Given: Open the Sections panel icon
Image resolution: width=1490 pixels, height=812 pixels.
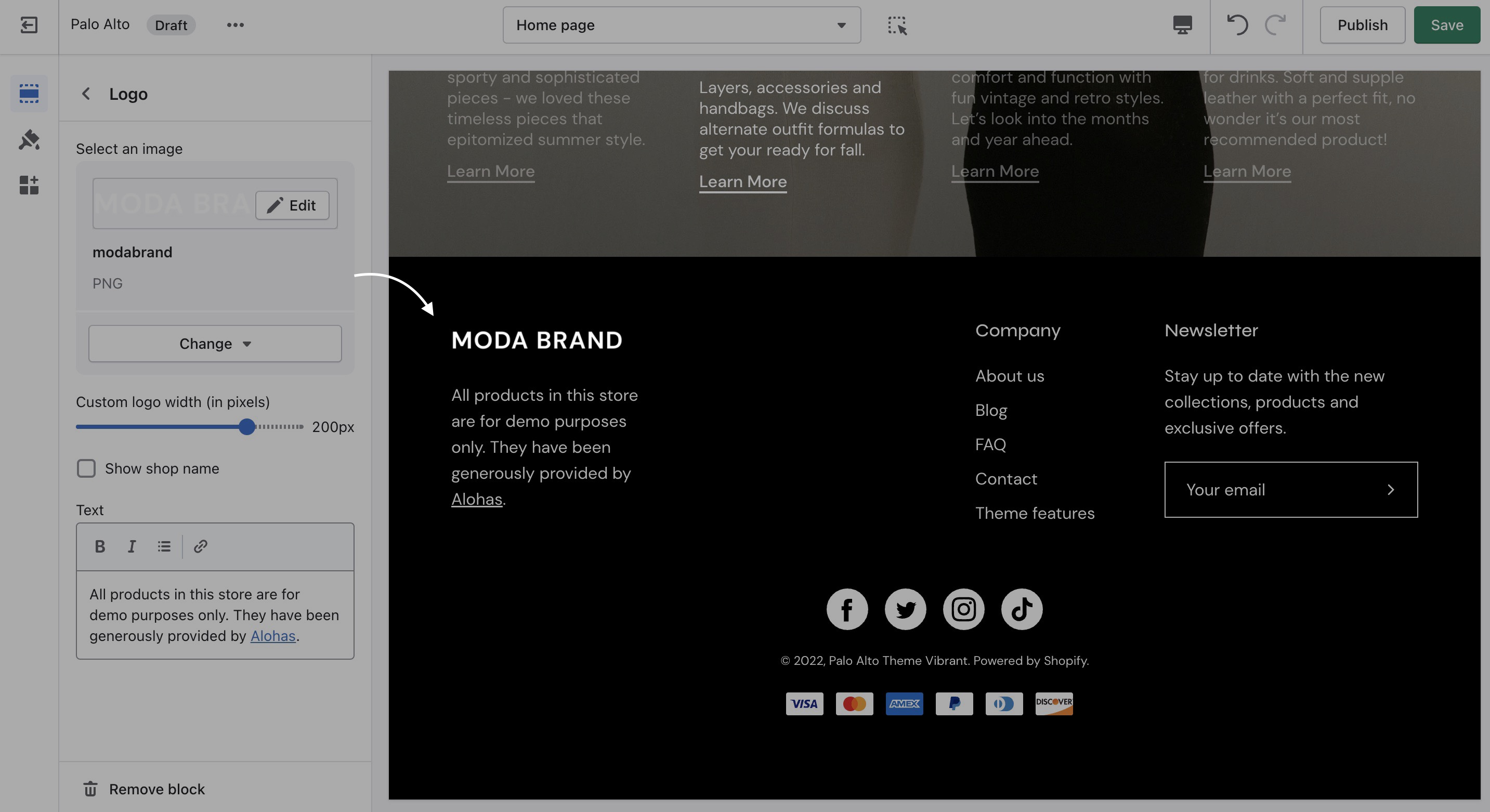Looking at the screenshot, I should point(29,93).
